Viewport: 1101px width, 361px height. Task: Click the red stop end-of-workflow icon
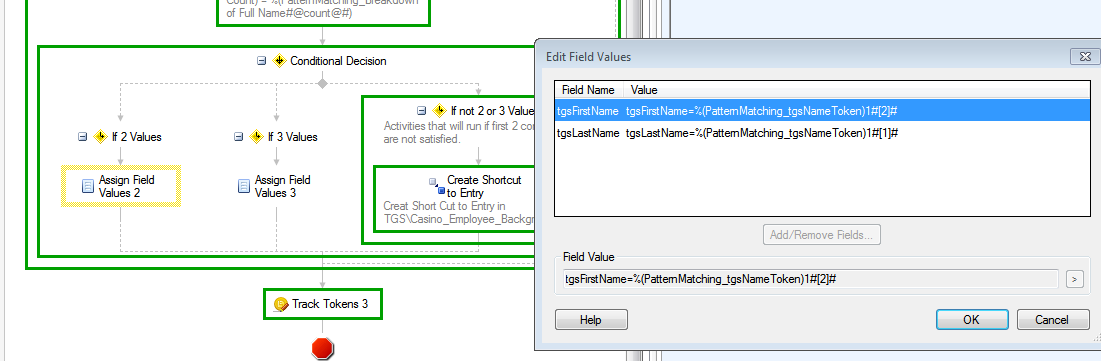coord(322,348)
